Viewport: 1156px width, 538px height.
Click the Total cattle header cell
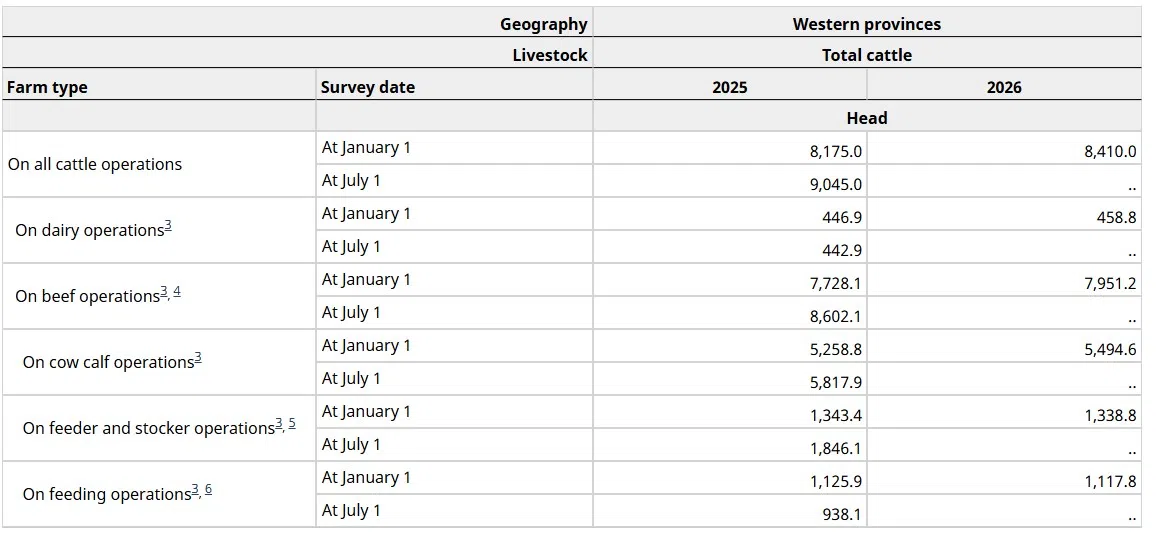coord(866,56)
